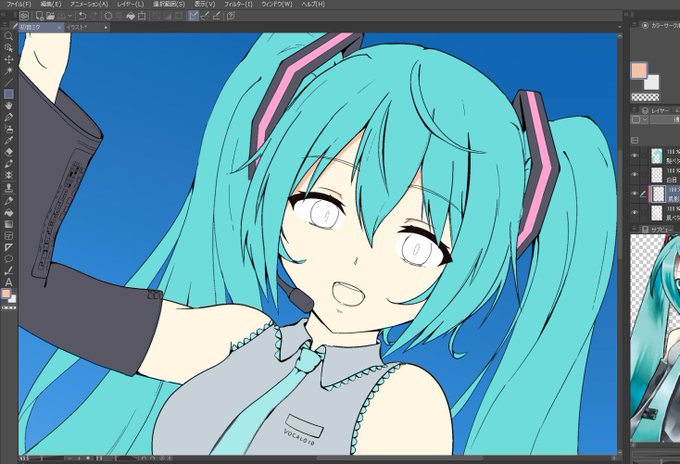Open the Sub View panel menu icon
The height and width of the screenshot is (464, 680).
pyautogui.click(x=634, y=228)
